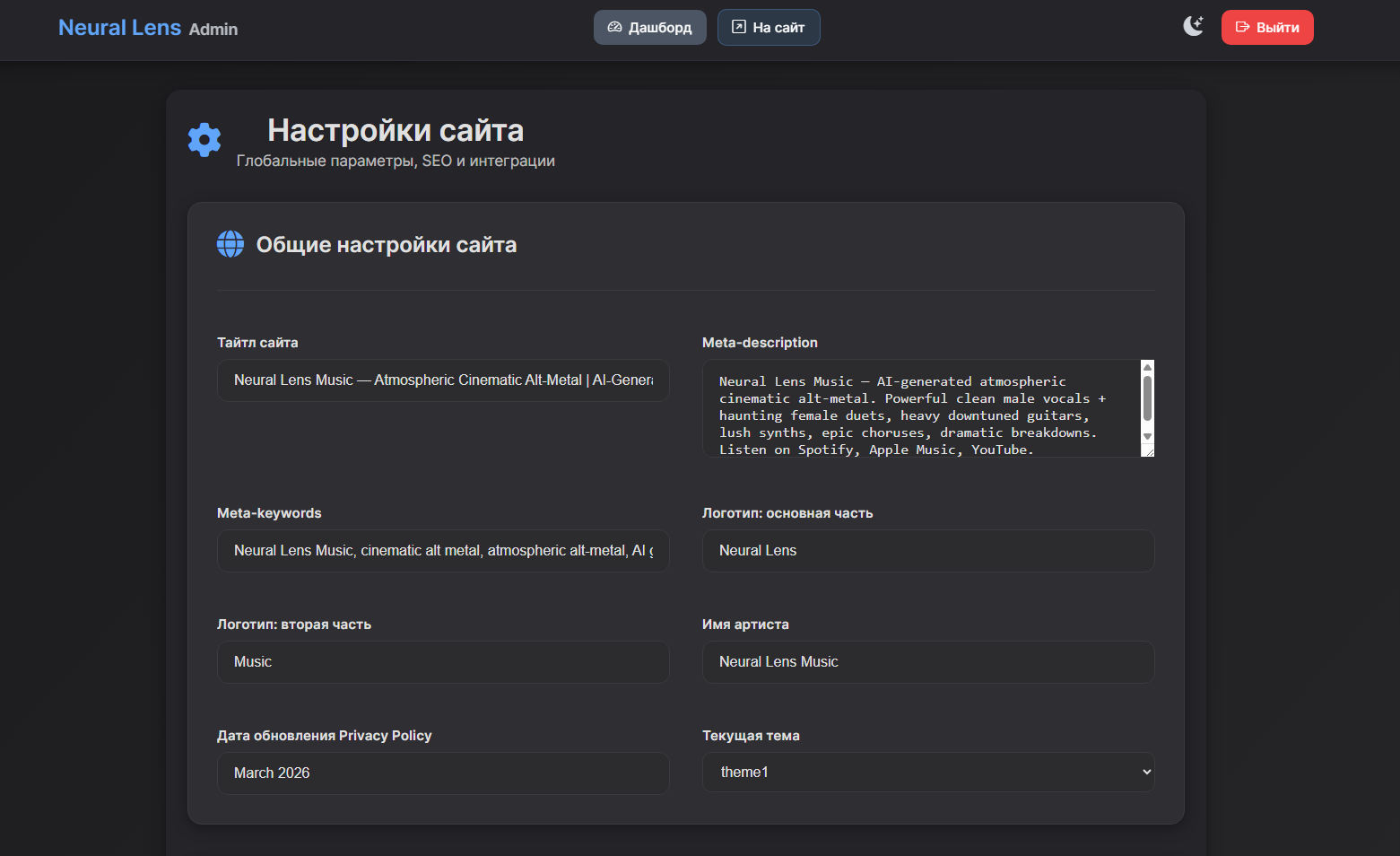Click the Имя артиста input field
The image size is (1400, 856).
tap(927, 662)
